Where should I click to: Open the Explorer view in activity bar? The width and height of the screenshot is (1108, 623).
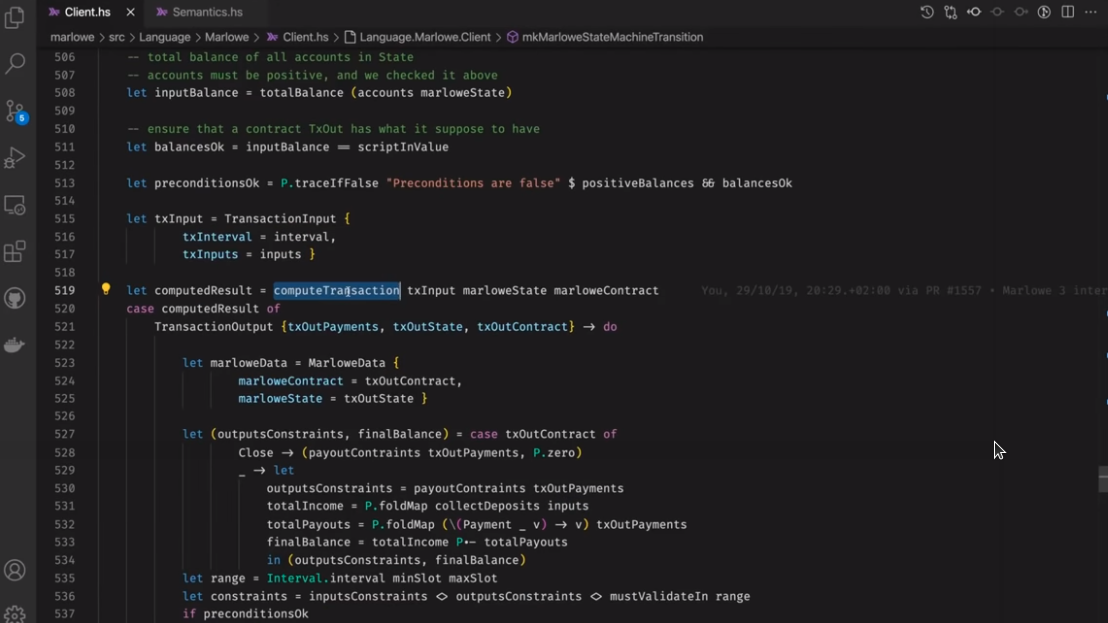15,18
